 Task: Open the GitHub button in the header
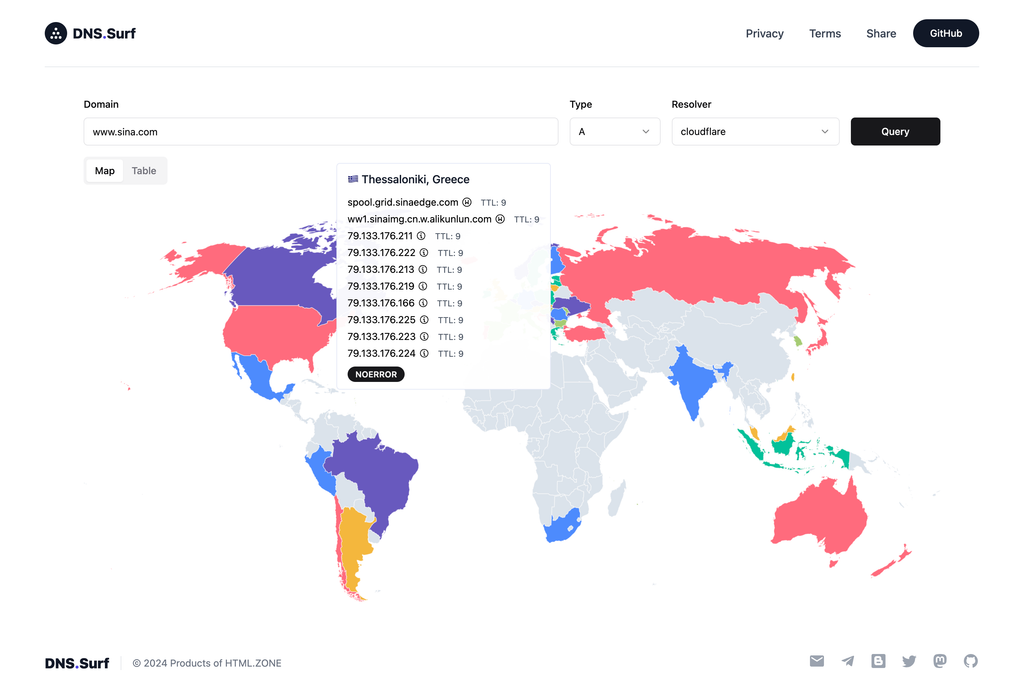pos(945,33)
